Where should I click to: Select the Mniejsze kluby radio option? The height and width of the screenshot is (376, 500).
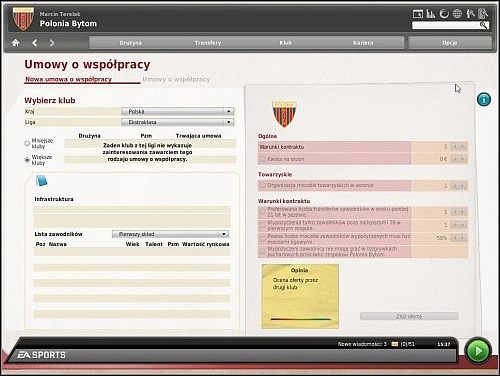tap(27, 143)
